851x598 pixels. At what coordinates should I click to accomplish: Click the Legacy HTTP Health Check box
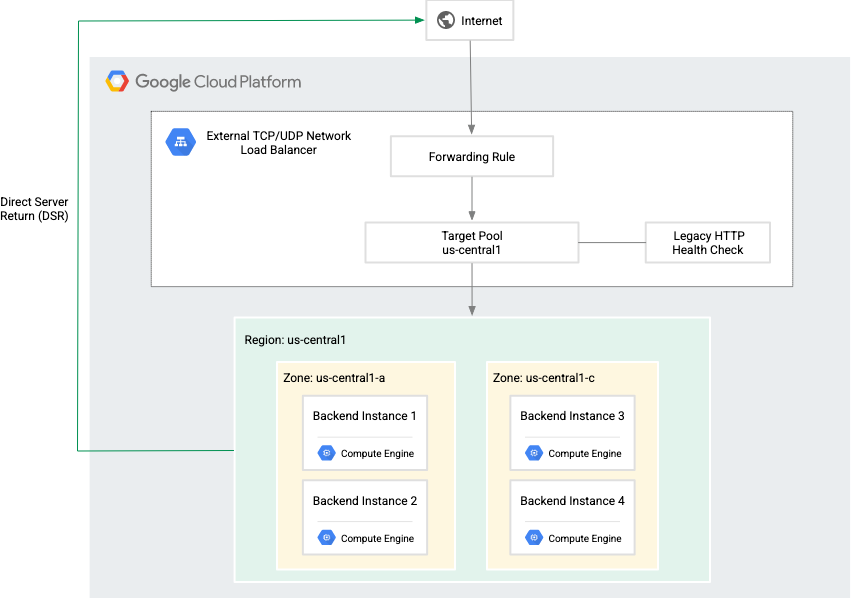pyautogui.click(x=708, y=243)
